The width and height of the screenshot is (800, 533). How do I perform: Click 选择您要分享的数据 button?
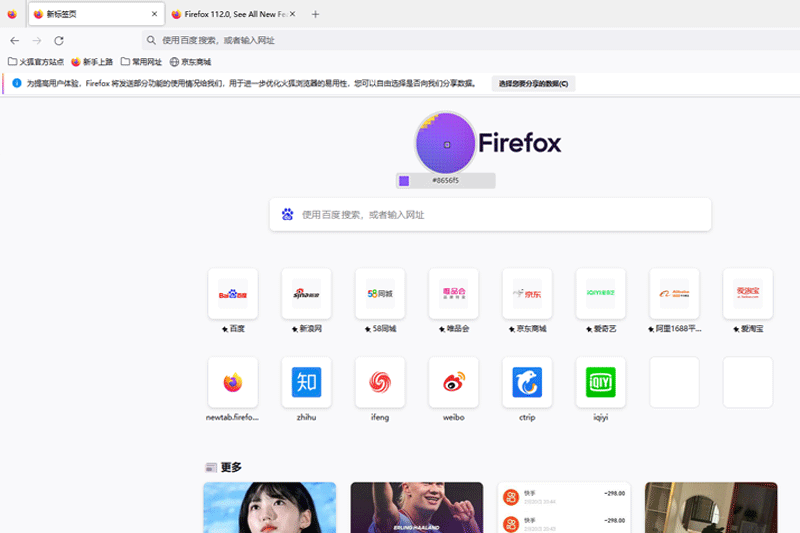(535, 83)
